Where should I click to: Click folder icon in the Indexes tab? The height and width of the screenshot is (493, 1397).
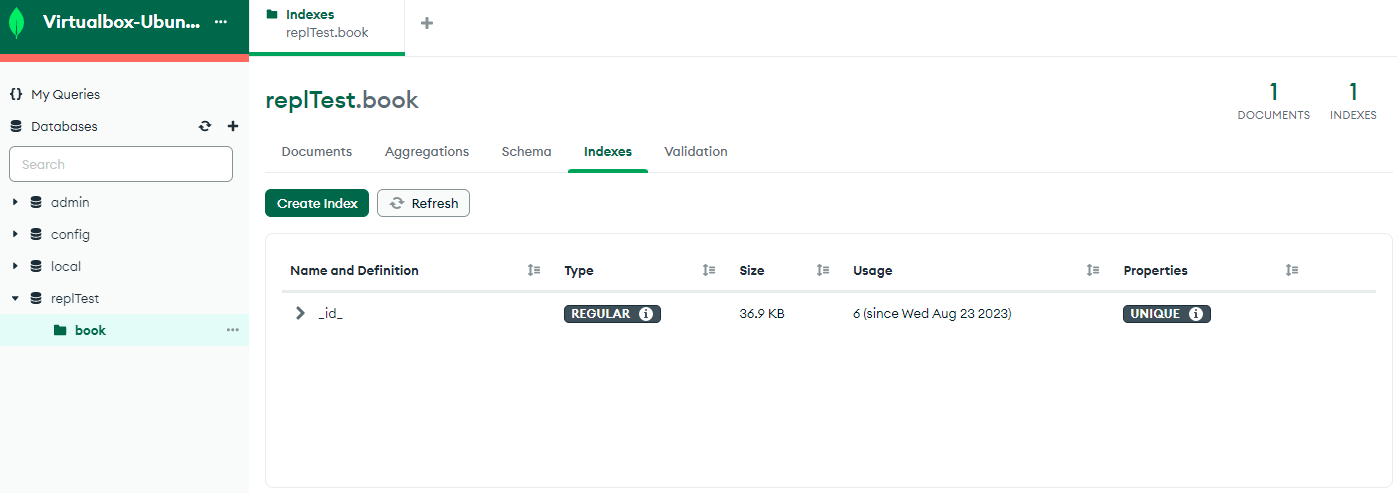[x=272, y=15]
